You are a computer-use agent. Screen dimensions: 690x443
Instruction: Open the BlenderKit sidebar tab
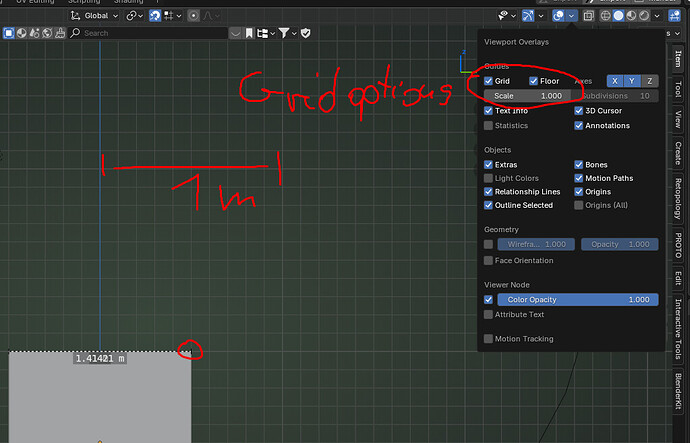point(678,391)
